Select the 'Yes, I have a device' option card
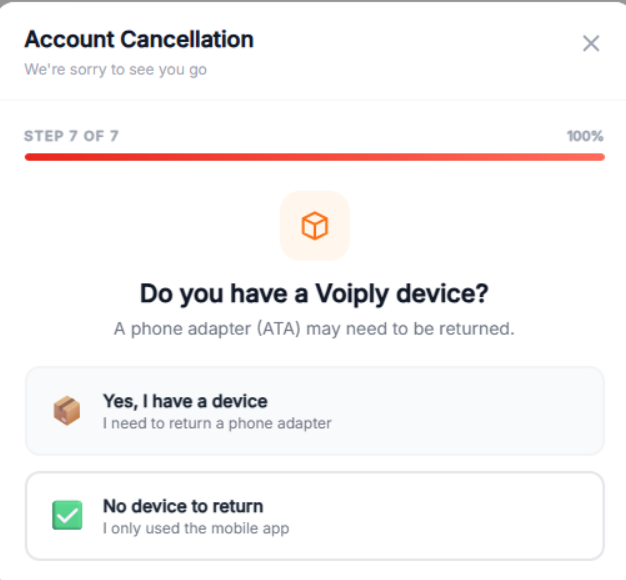This screenshot has height=580, width=626. click(x=314, y=411)
